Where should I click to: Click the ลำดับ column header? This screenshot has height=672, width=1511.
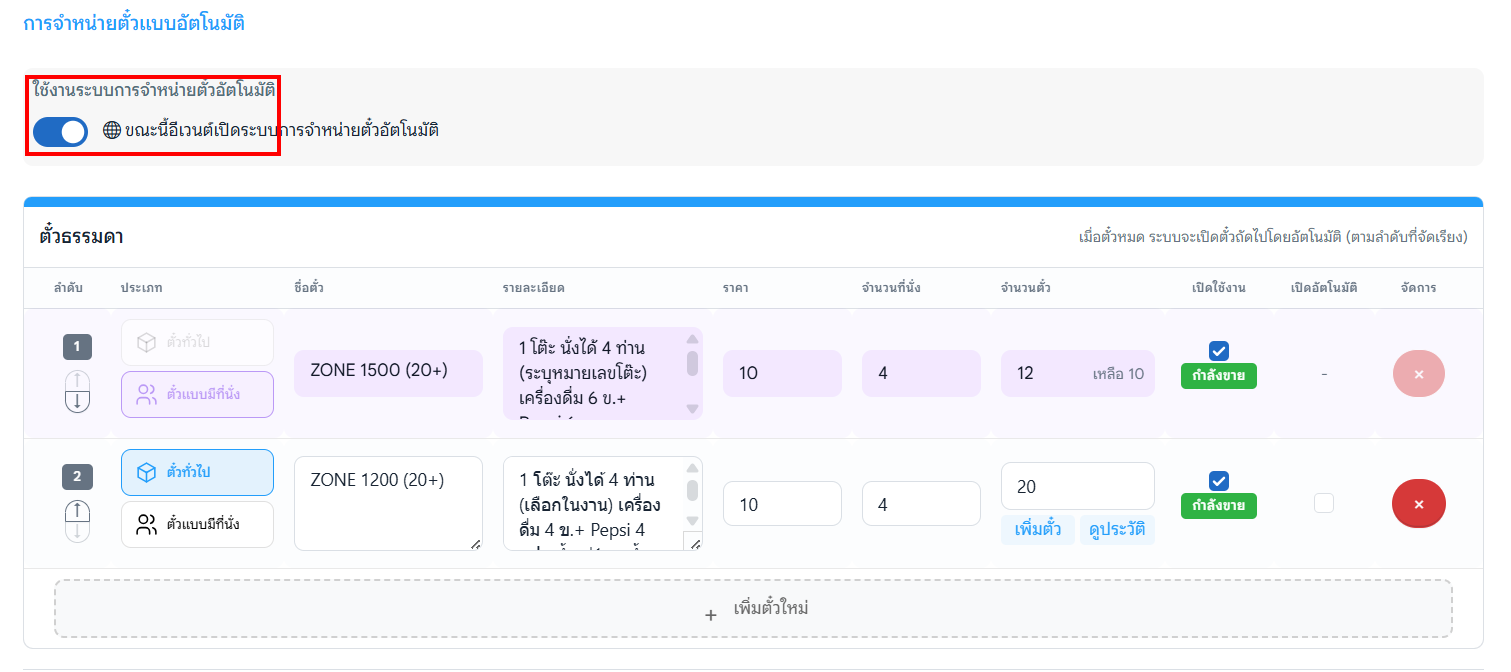pos(68,288)
